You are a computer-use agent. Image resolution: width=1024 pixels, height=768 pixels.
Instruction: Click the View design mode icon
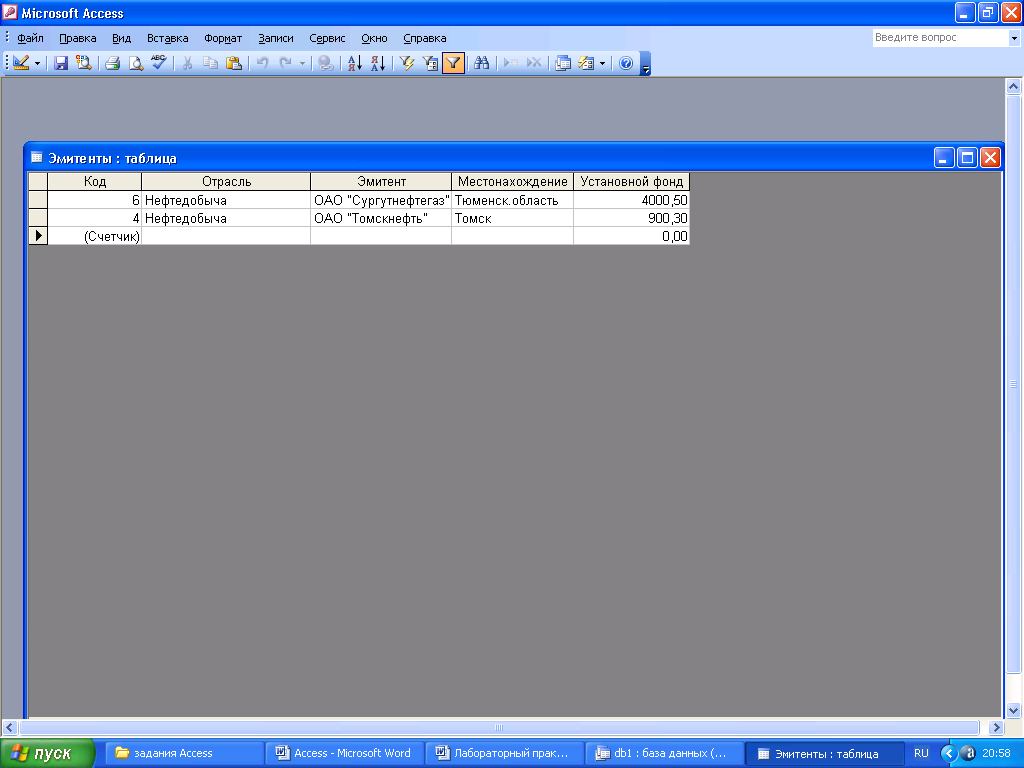[20, 63]
